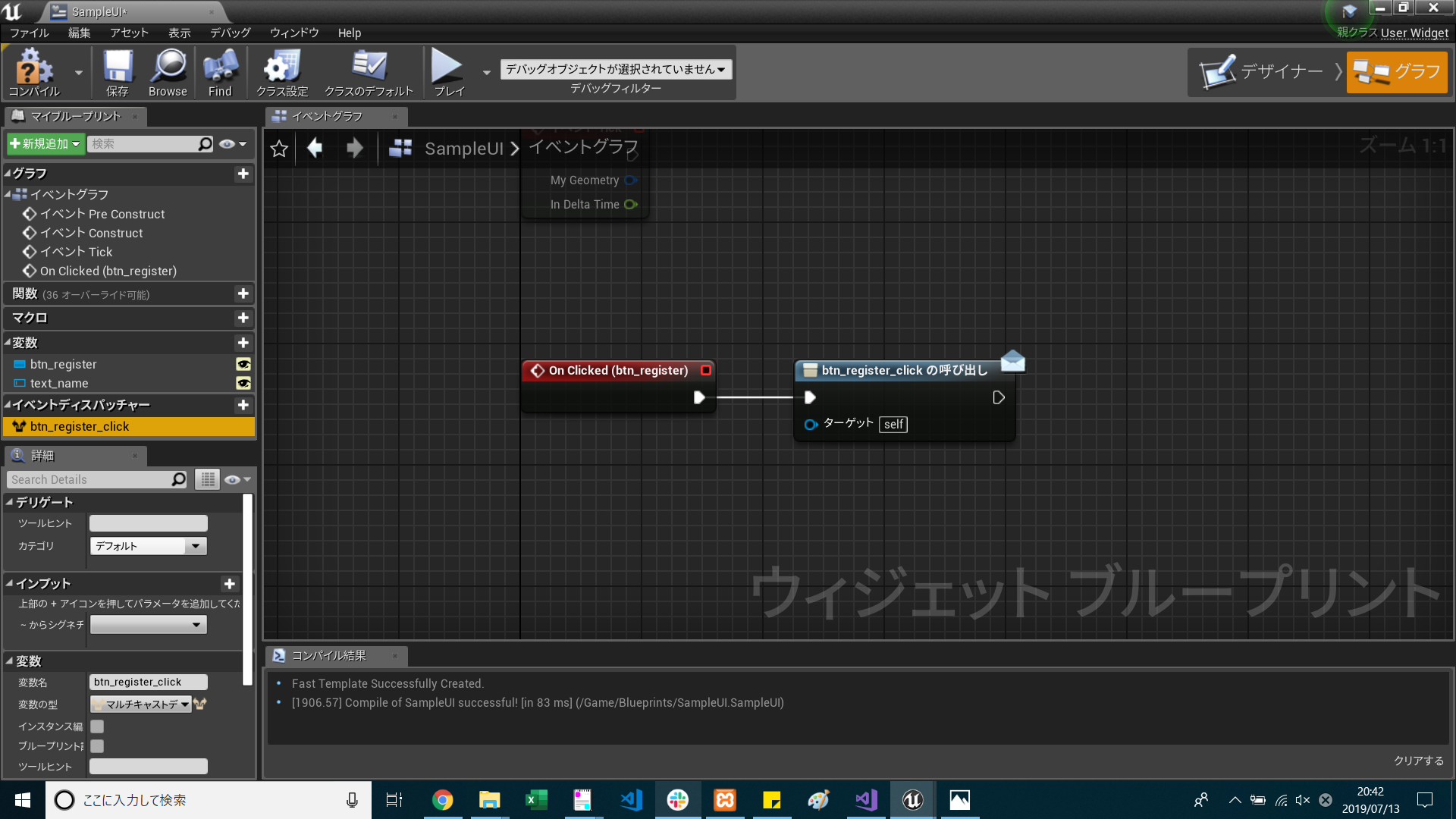Click the 新規追加 button
1456x819 pixels.
[45, 144]
